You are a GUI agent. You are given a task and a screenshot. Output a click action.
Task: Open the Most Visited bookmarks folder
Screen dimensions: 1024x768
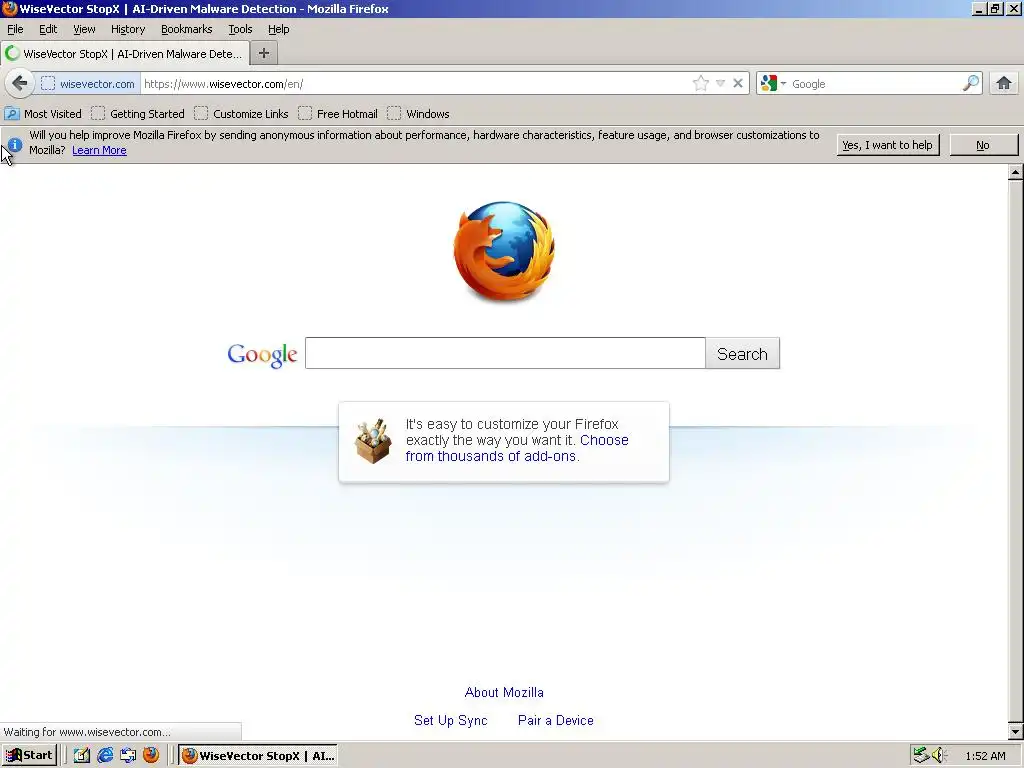tap(43, 114)
